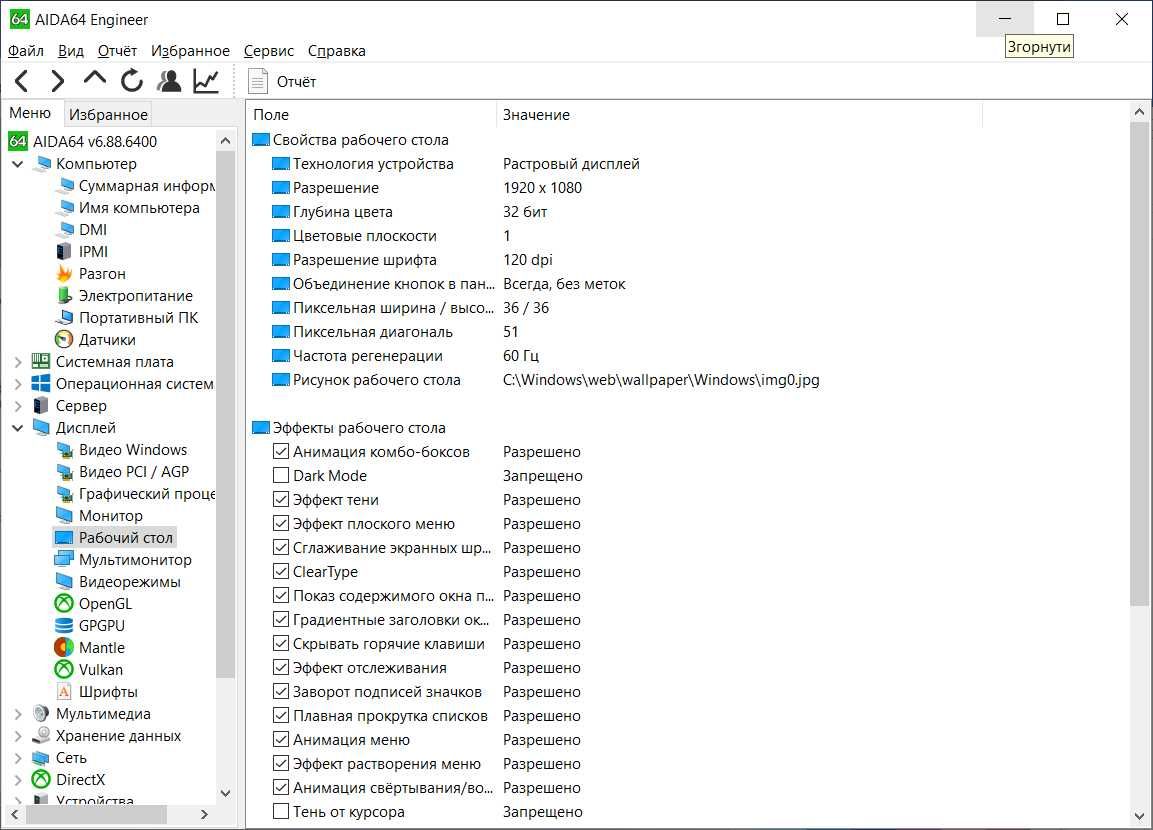Click the Хранение данных disk icon
Image resolution: width=1153 pixels, height=830 pixels.
(x=41, y=735)
